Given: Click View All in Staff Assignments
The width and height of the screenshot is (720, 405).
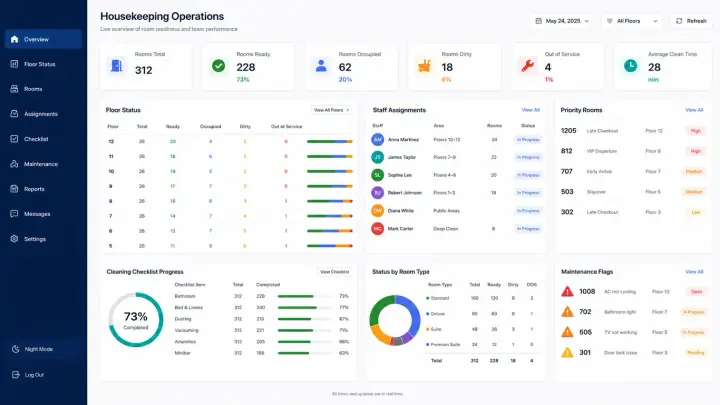Looking at the screenshot, I should point(530,110).
